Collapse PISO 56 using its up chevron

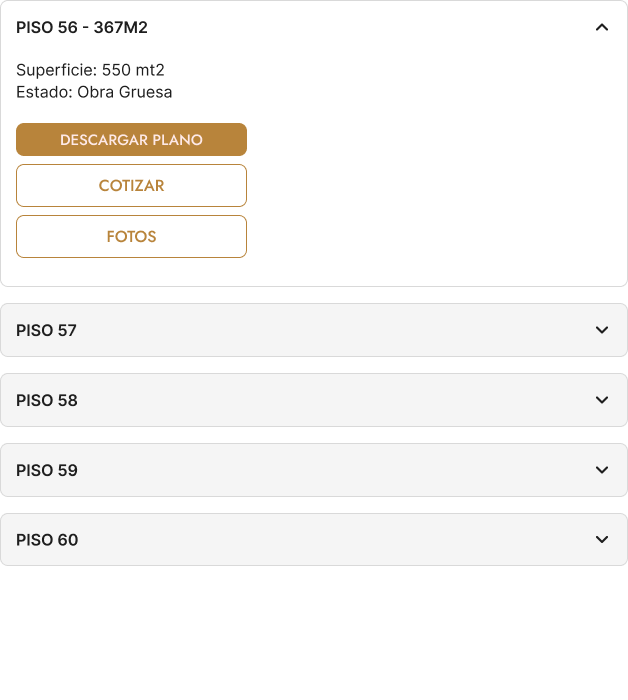coord(602,28)
